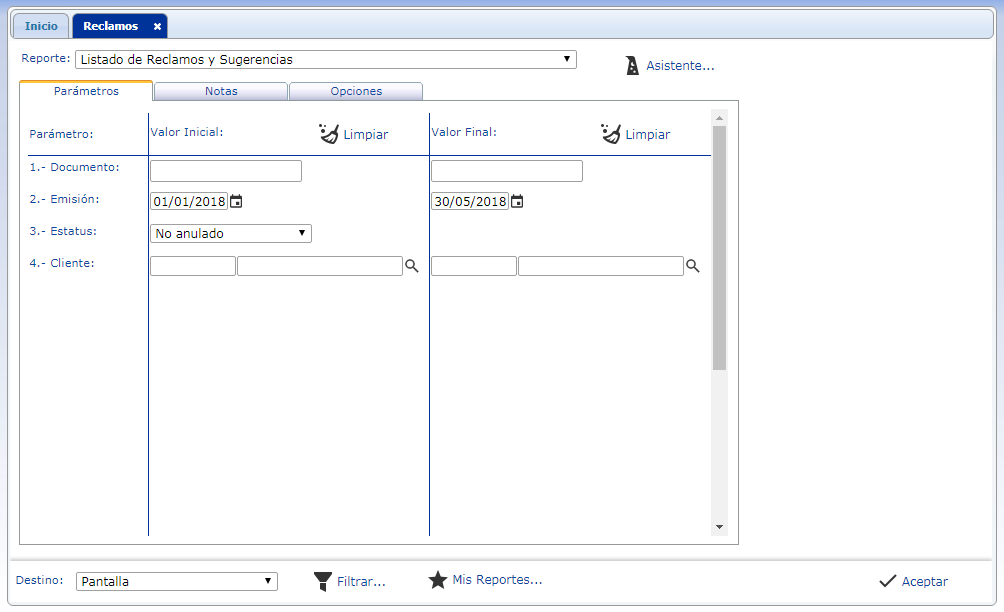The height and width of the screenshot is (612, 1004).
Task: Search Cliente for Valor Final magnifier
Action: pos(693,266)
